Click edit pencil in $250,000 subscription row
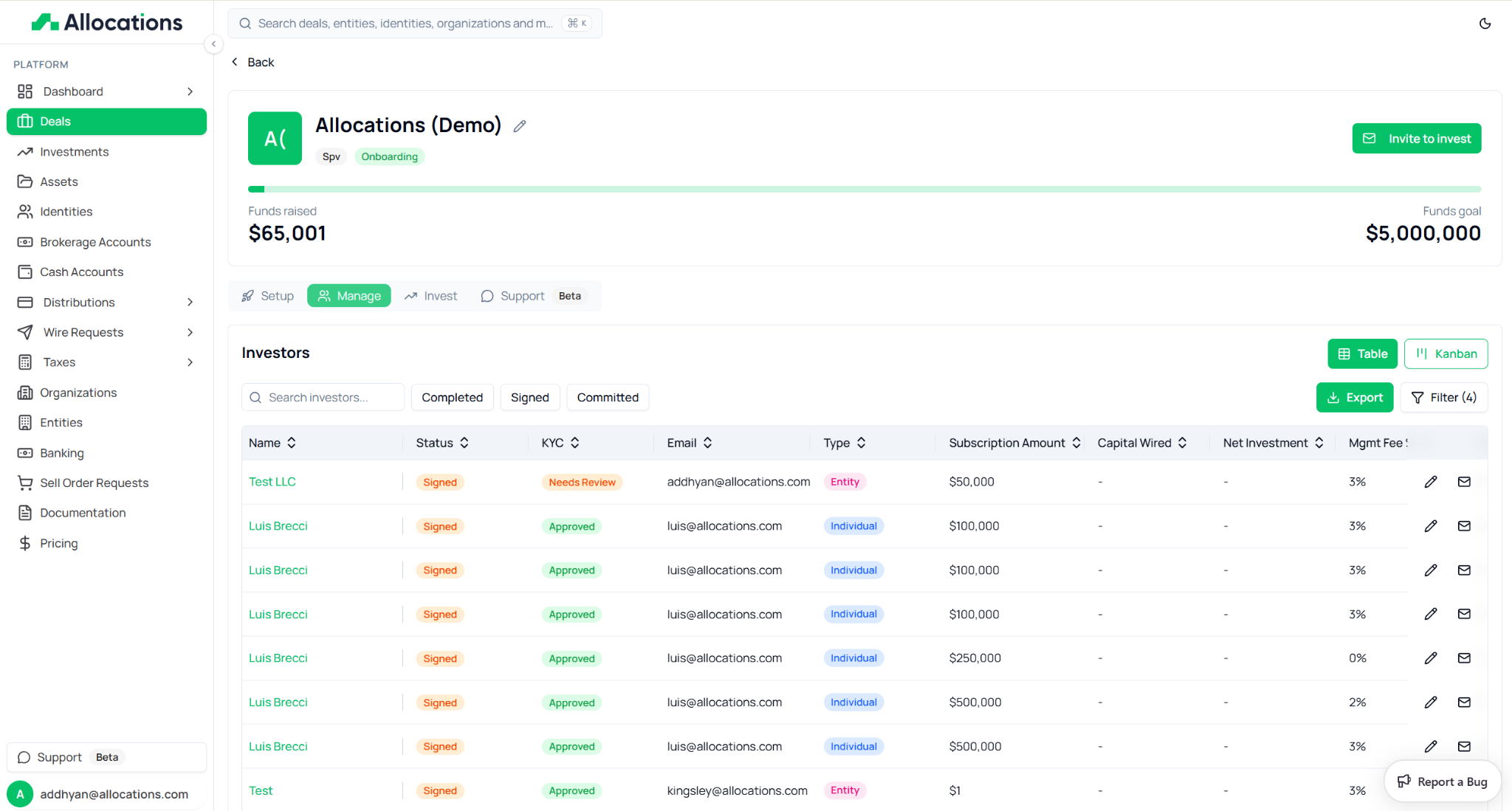The width and height of the screenshot is (1512, 811). point(1430,658)
